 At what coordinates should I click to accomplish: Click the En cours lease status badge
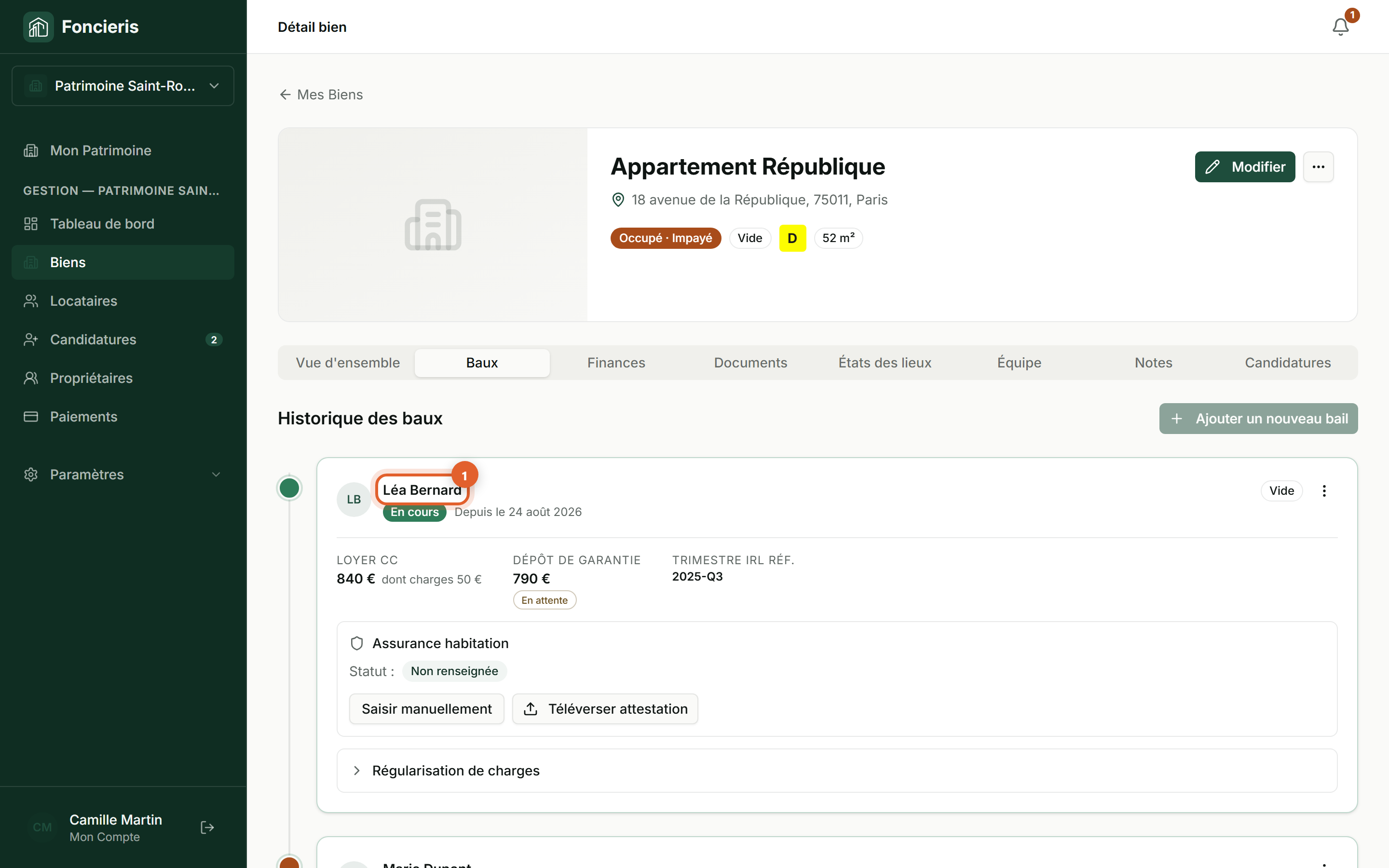[x=414, y=512]
